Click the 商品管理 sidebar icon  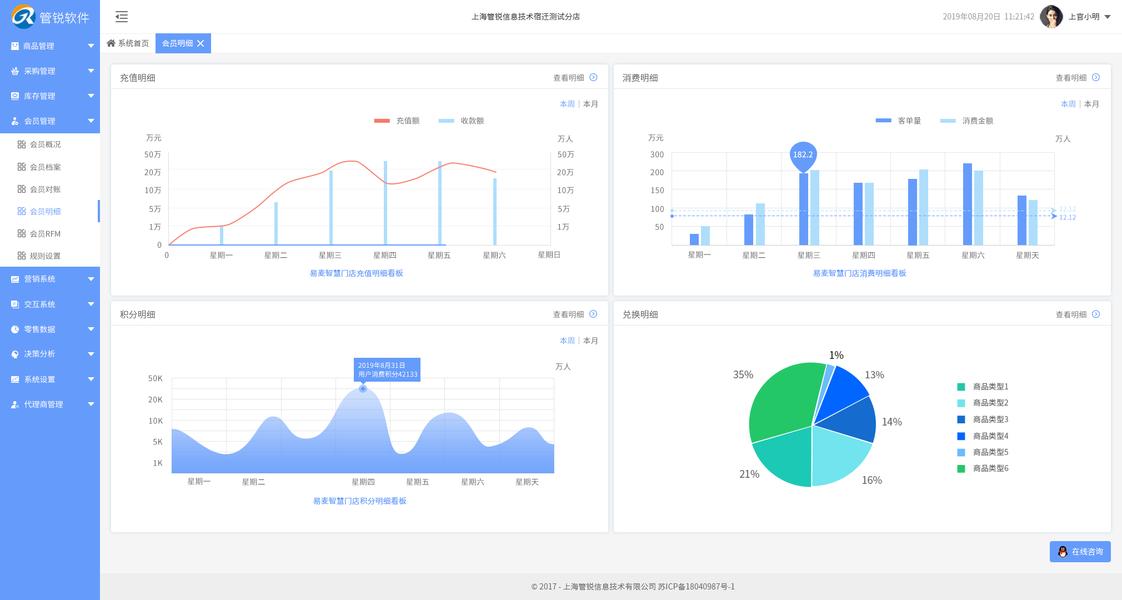coord(15,46)
